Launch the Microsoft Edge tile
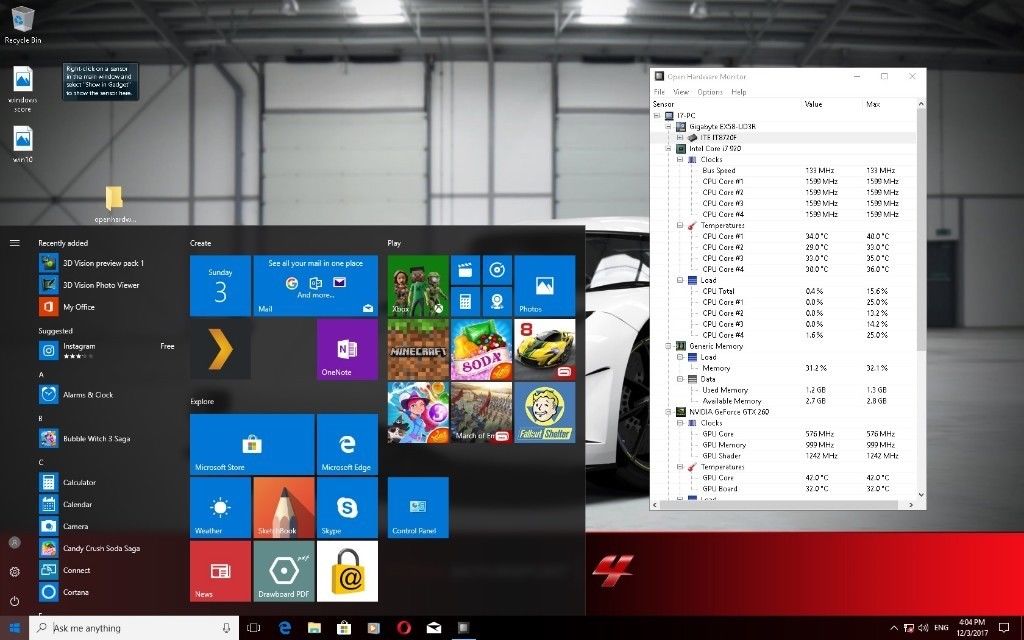 click(347, 444)
